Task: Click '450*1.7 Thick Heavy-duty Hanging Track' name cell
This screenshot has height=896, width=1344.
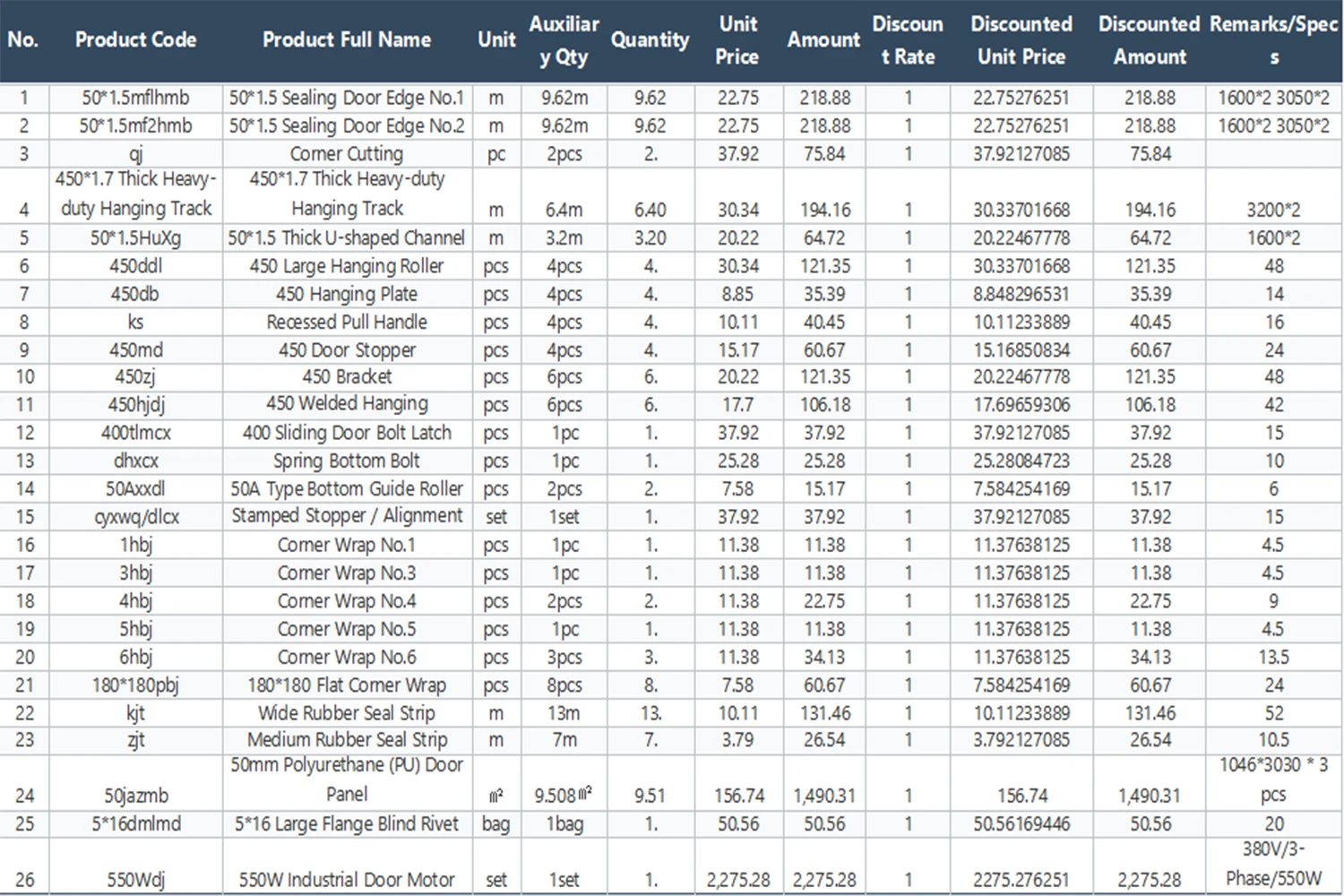Action: coord(347,194)
